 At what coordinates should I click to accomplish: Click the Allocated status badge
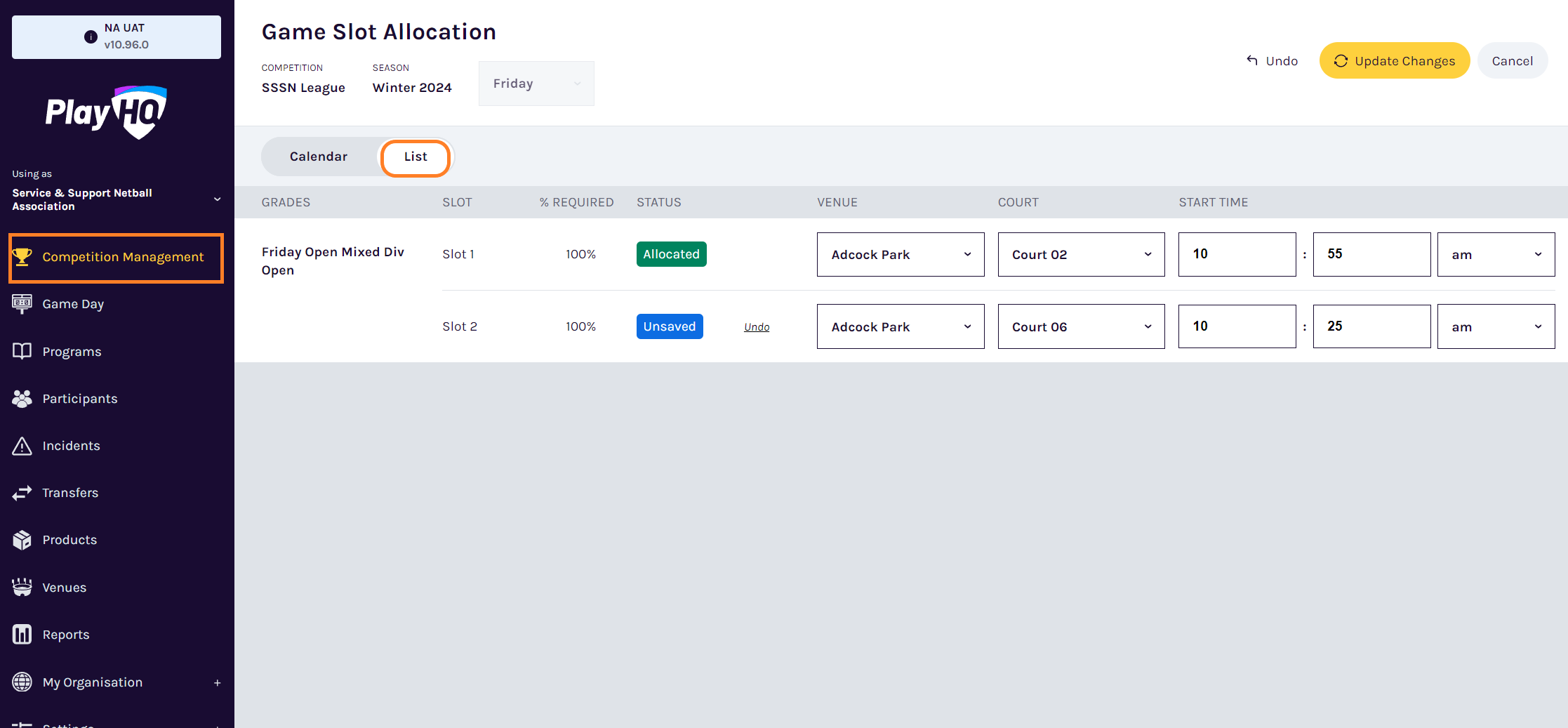pos(671,254)
